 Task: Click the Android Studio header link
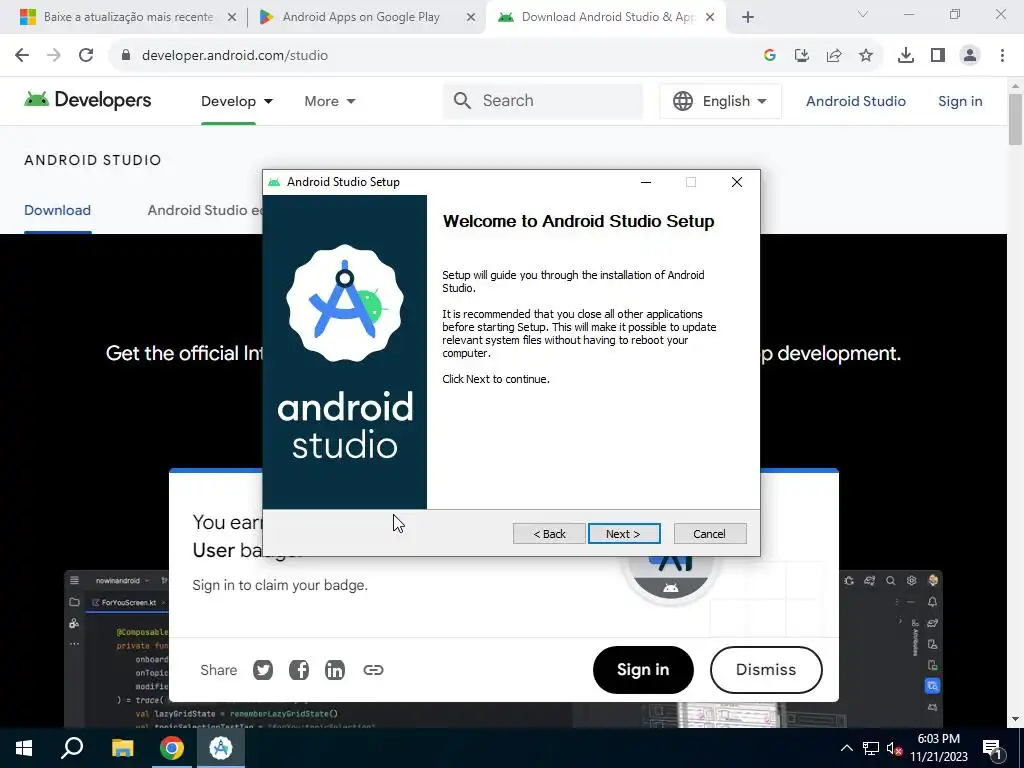pos(856,101)
